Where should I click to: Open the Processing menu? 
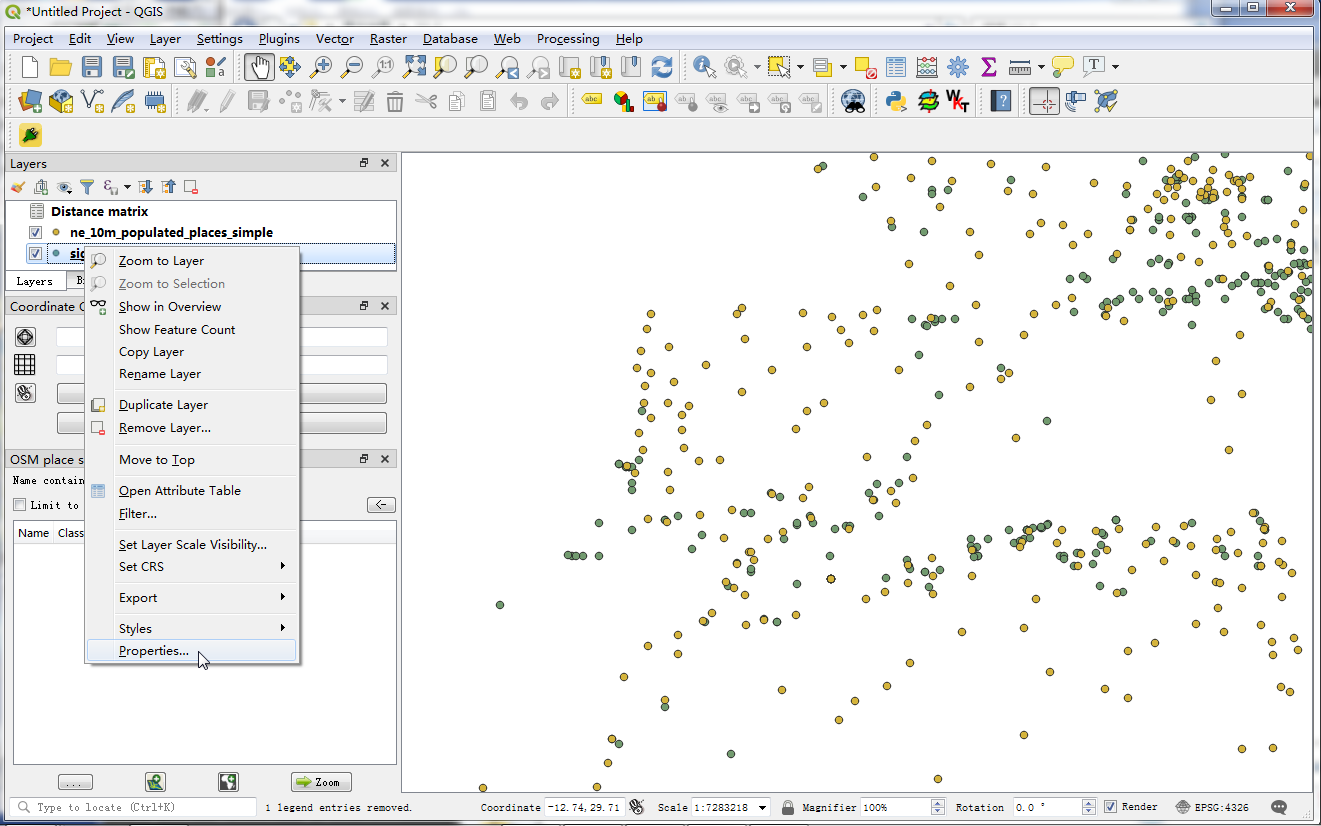click(x=568, y=39)
